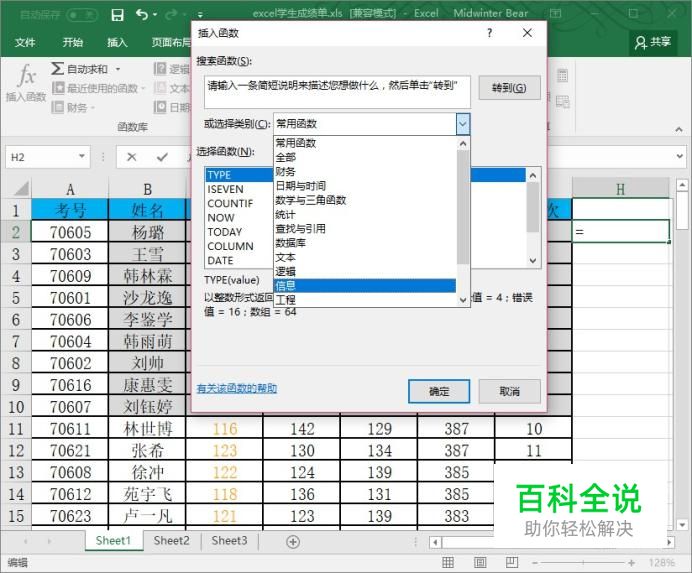This screenshot has height=573, width=692.
Task: Collapse the ribbon with the chevron
Action: (x=678, y=129)
